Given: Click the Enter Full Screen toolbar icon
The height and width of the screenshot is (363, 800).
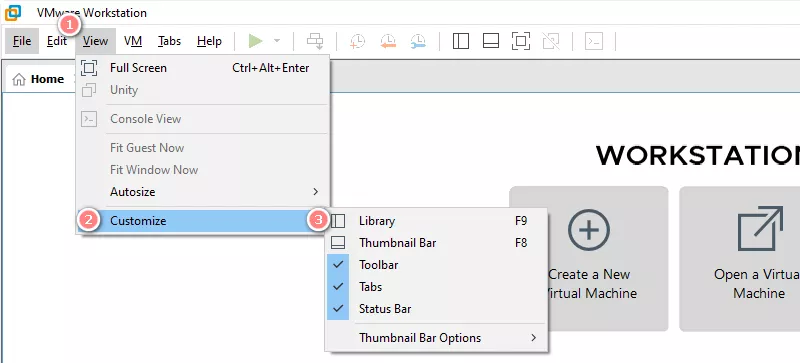Looking at the screenshot, I should pyautogui.click(x=521, y=41).
